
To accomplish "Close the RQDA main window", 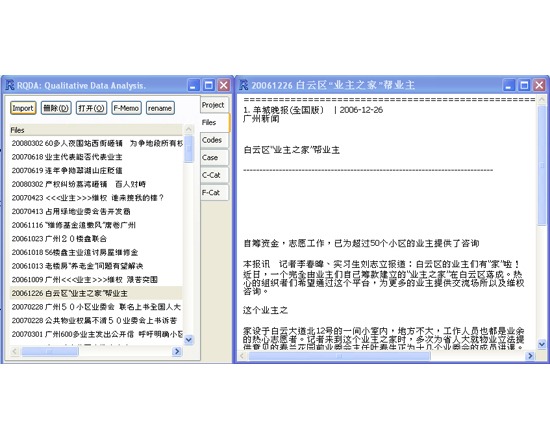I will click(x=224, y=85).
